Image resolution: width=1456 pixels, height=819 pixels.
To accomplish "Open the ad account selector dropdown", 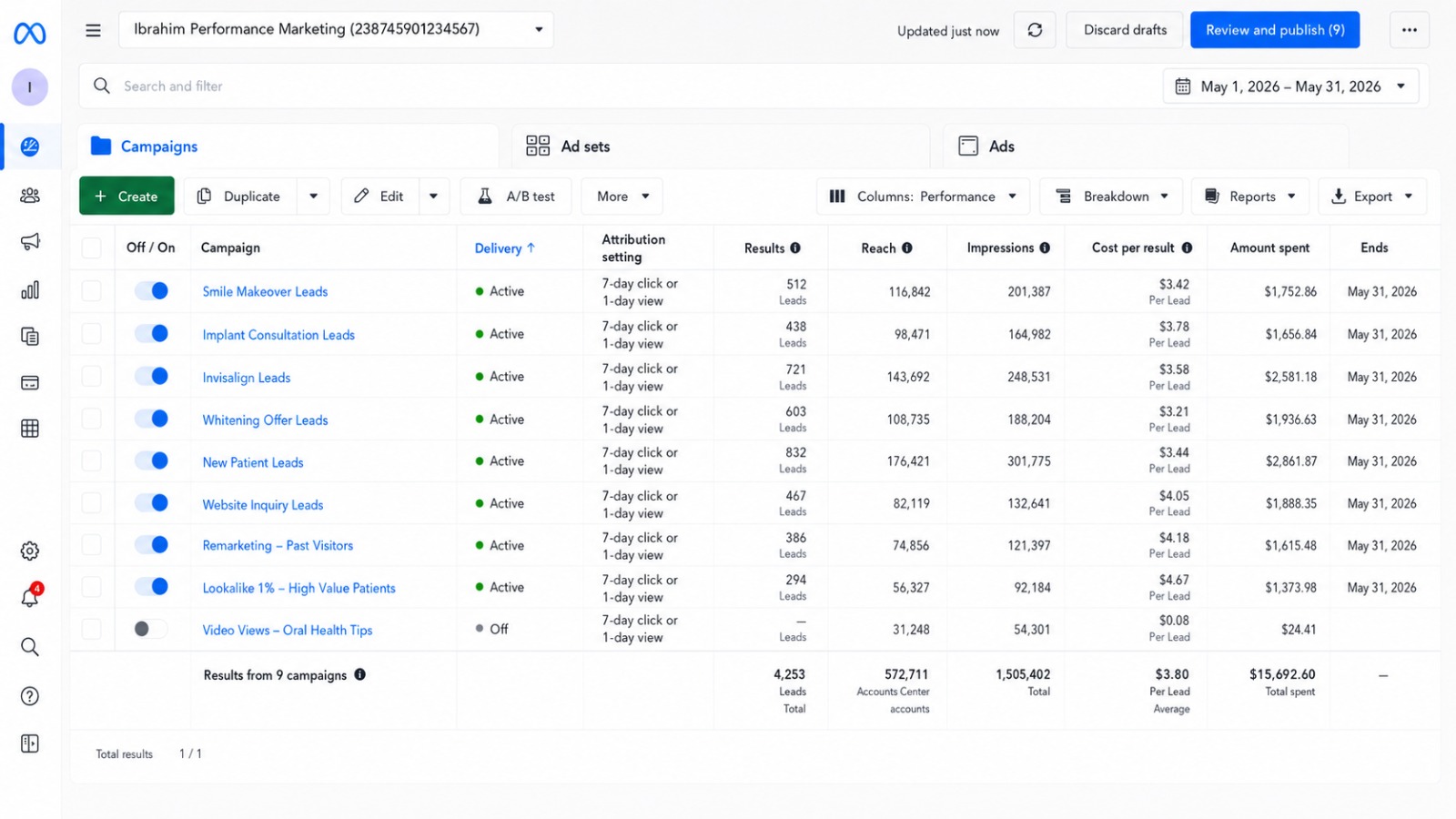I will coord(336,29).
